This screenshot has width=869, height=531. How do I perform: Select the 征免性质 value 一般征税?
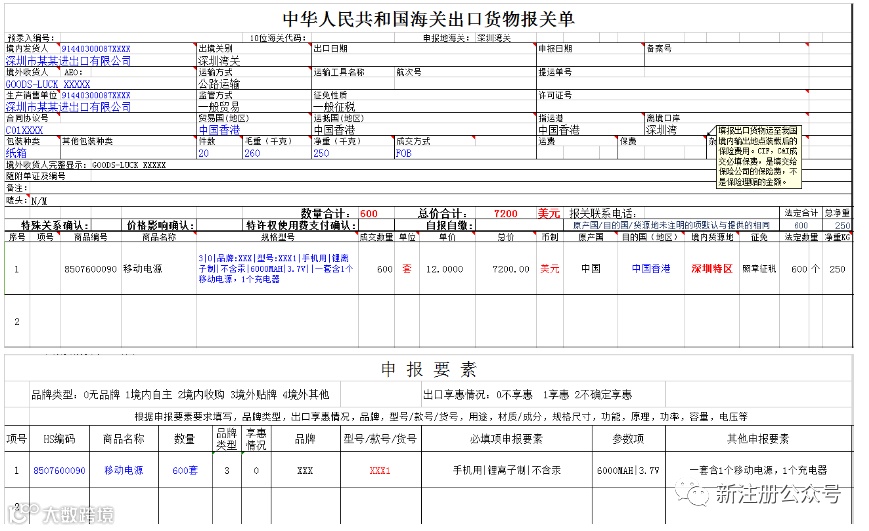[x=334, y=107]
